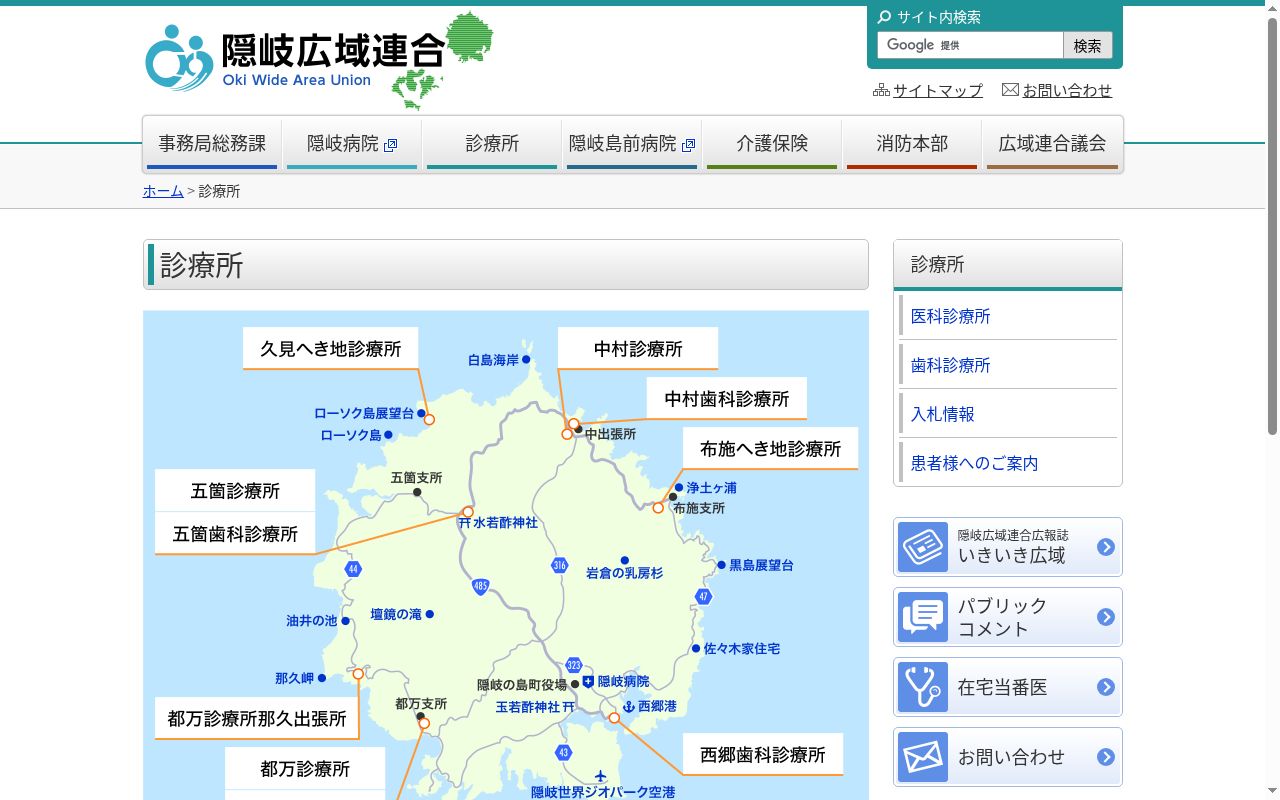Open the サイトマップ link
Screen dimensions: 1280x800
coord(938,90)
